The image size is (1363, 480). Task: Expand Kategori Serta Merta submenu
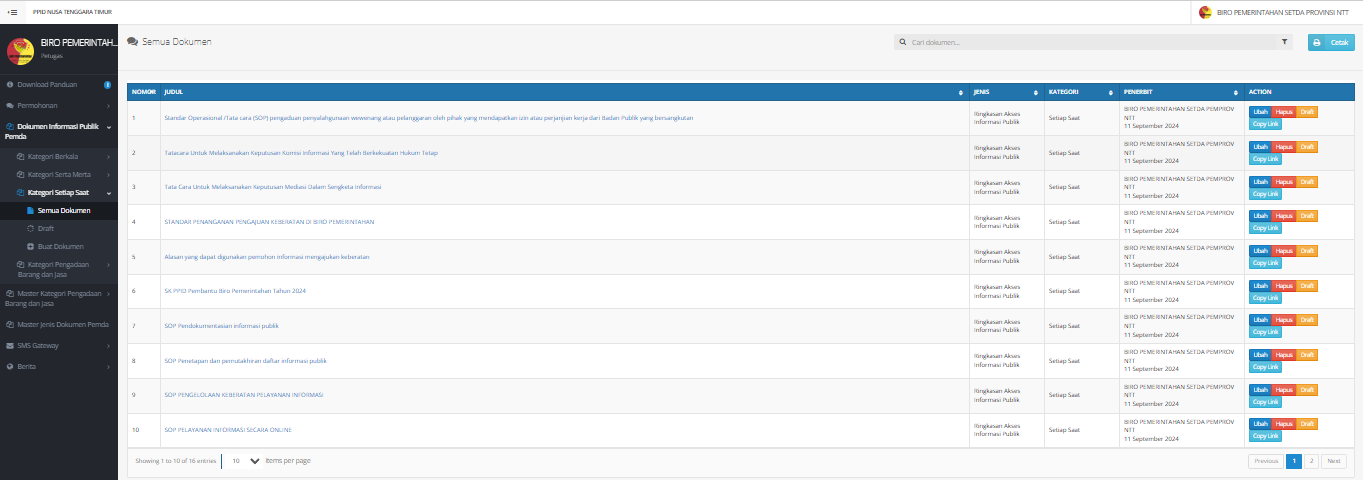click(59, 175)
